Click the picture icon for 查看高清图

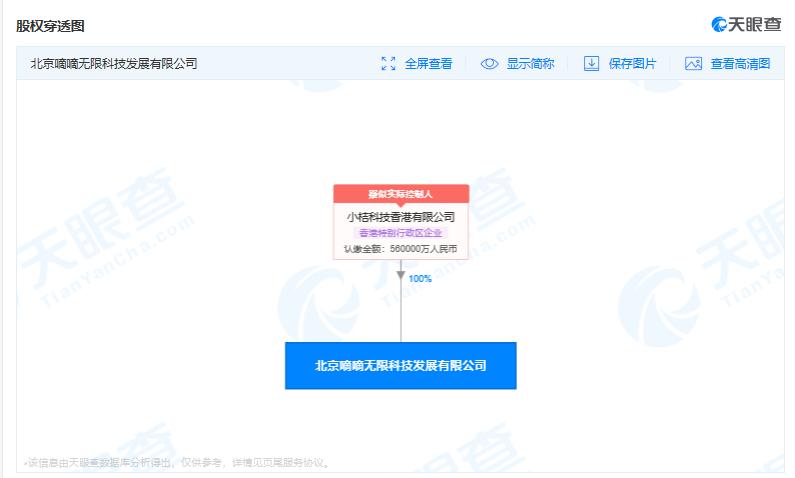693,63
